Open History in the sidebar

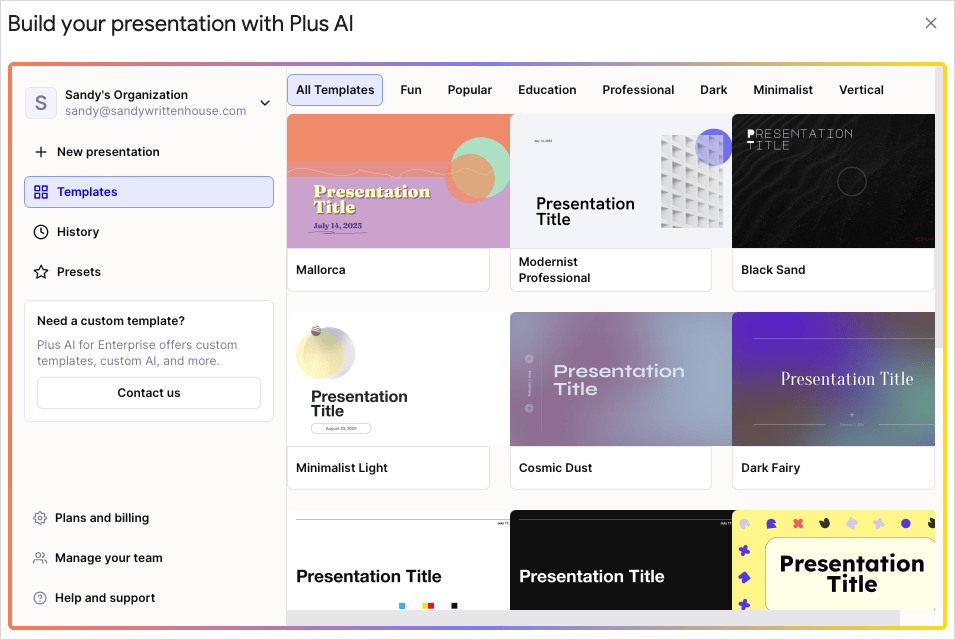click(149, 232)
